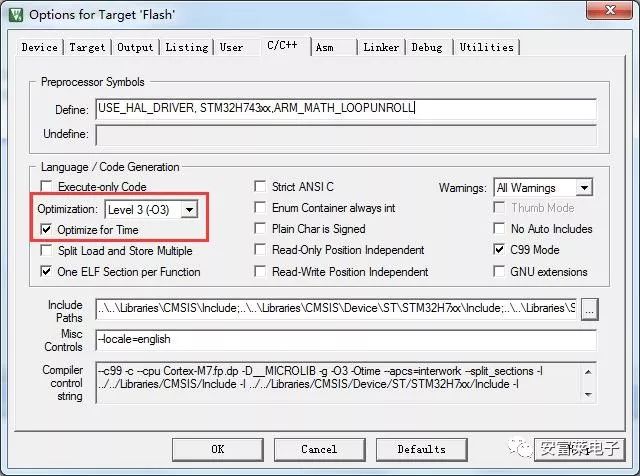Open the Target tab
Image resolution: width=640 pixels, height=476 pixels.
[87, 47]
